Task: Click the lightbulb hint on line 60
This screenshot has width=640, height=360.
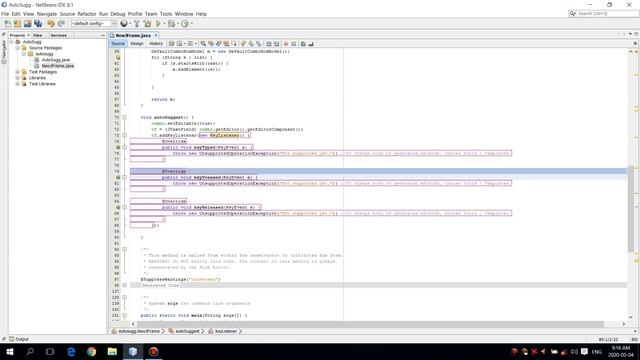Action: click(x=118, y=58)
